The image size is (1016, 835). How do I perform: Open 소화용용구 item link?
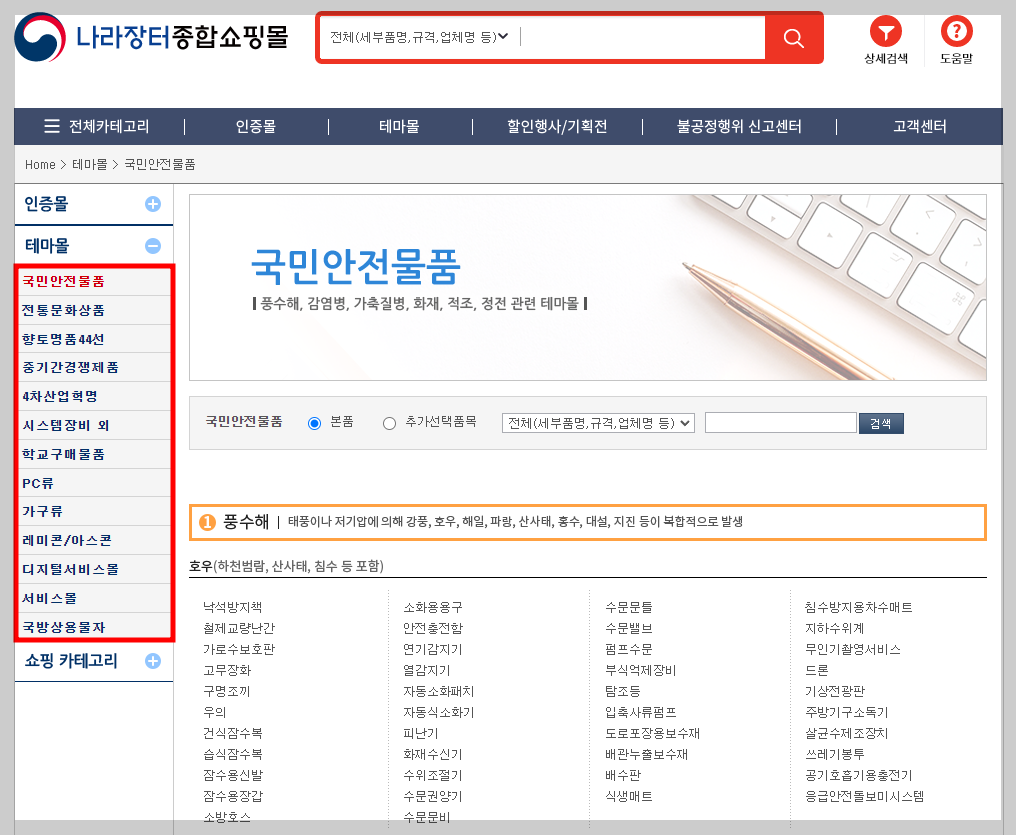[433, 607]
